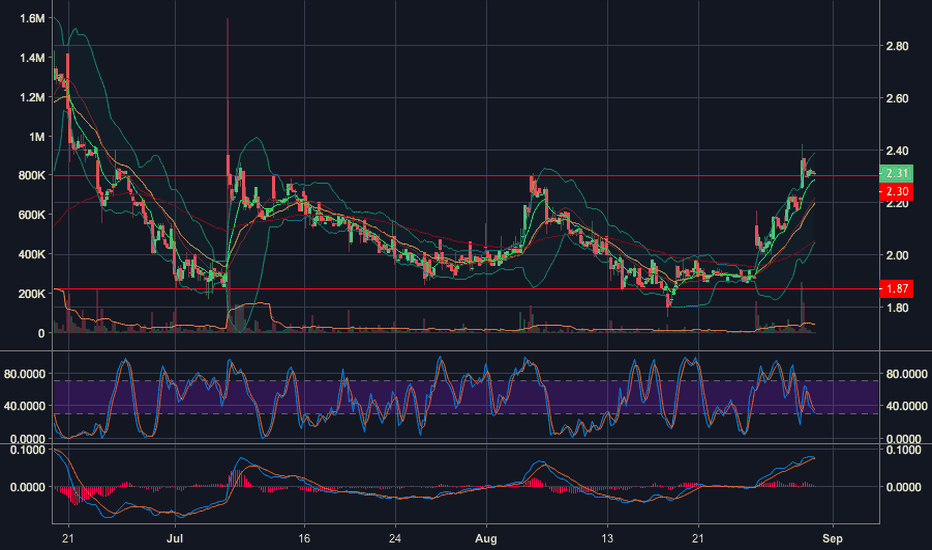Click the Aug date label
The image size is (932, 550).
point(486,538)
